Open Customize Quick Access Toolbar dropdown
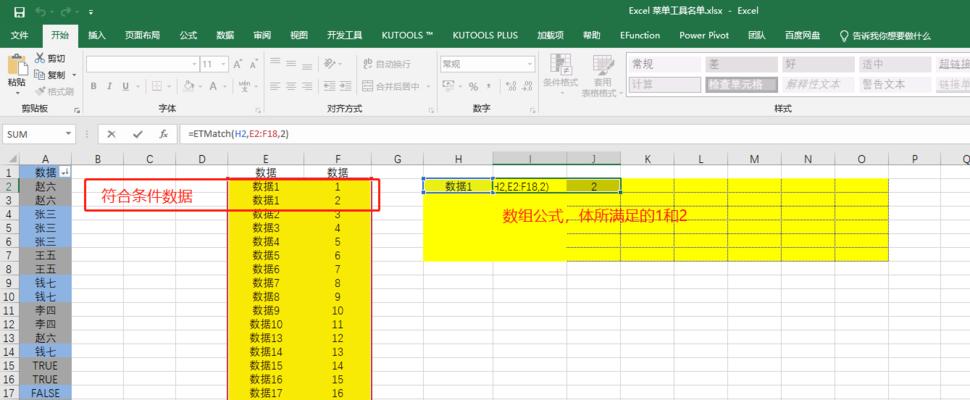The height and width of the screenshot is (400, 970). pyautogui.click(x=91, y=12)
